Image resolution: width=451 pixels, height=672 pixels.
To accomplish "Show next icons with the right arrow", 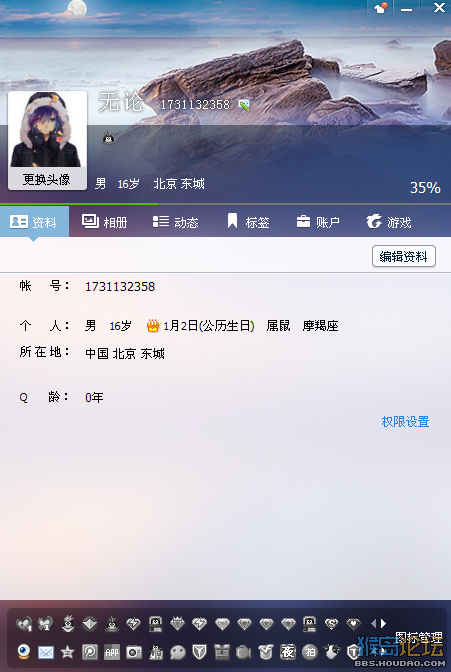I will [x=384, y=623].
